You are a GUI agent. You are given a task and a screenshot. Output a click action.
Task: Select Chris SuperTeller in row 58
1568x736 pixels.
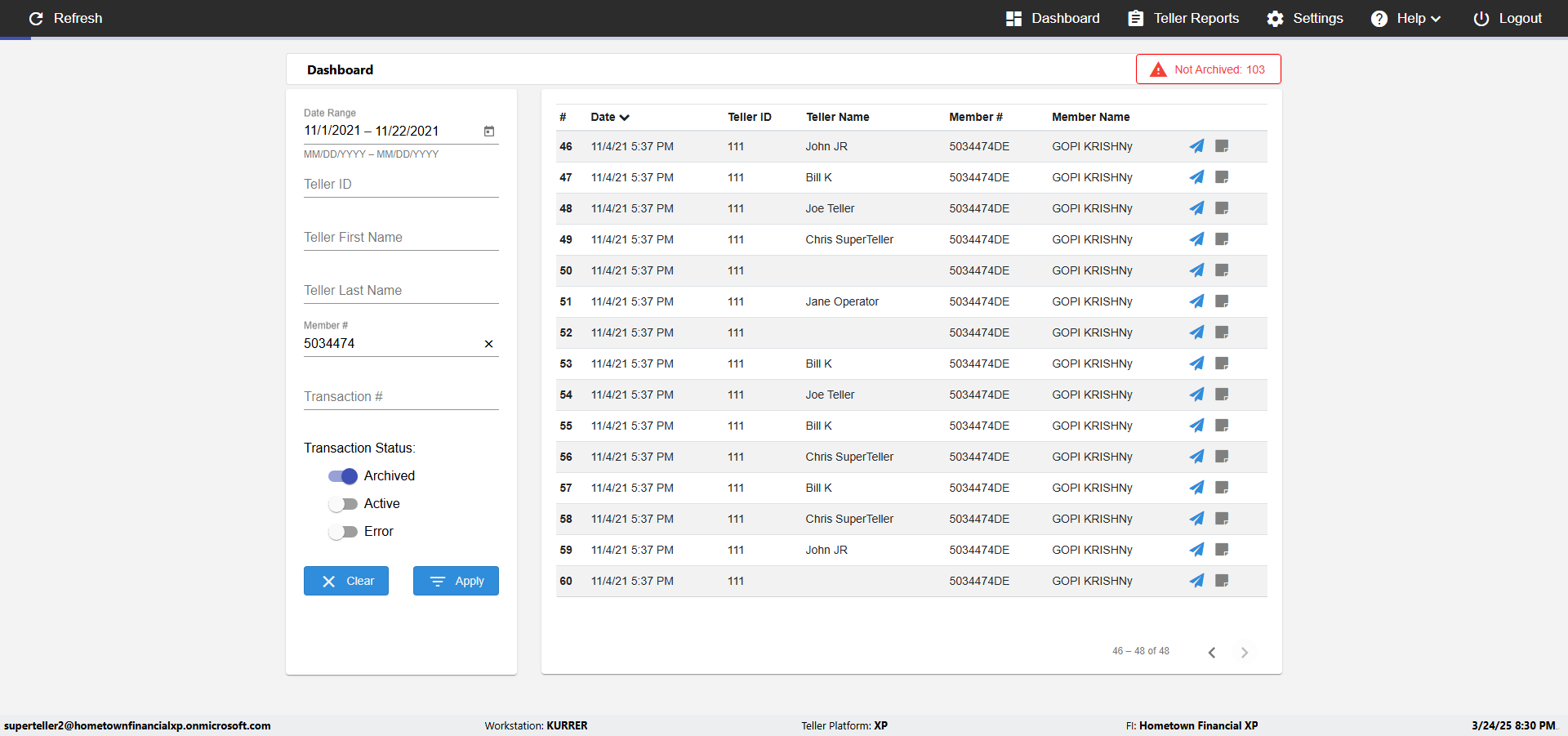tap(849, 519)
